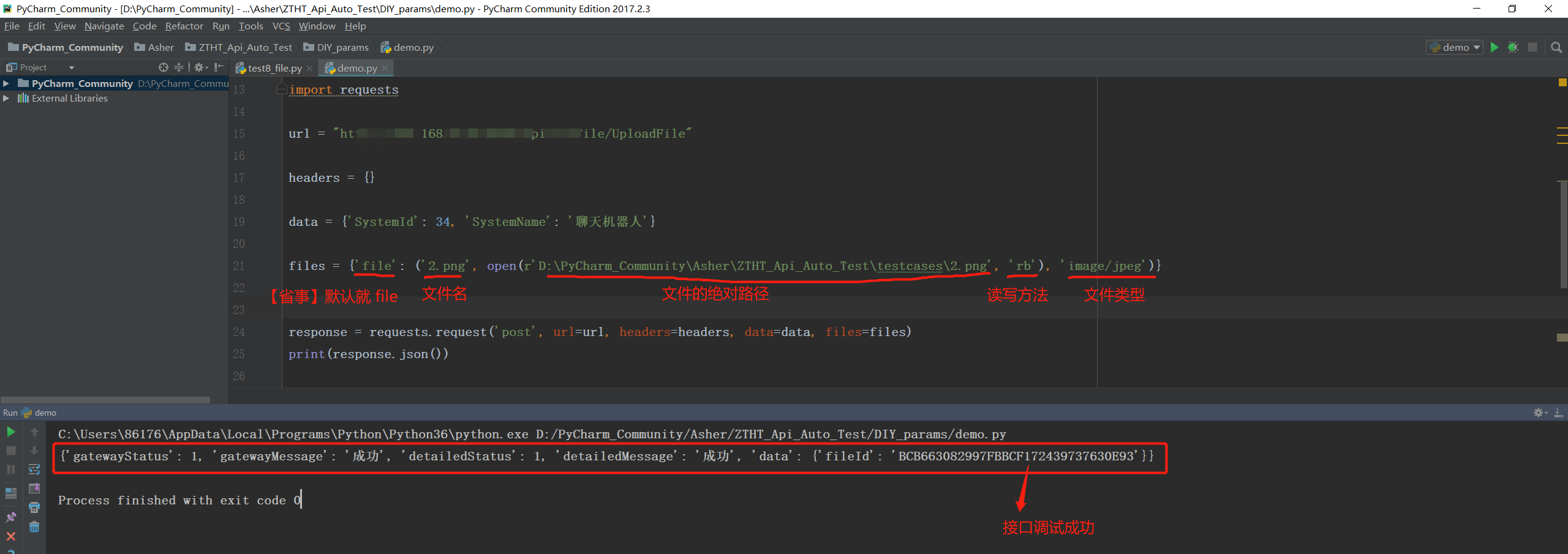Print the Run console output

pos(34,507)
